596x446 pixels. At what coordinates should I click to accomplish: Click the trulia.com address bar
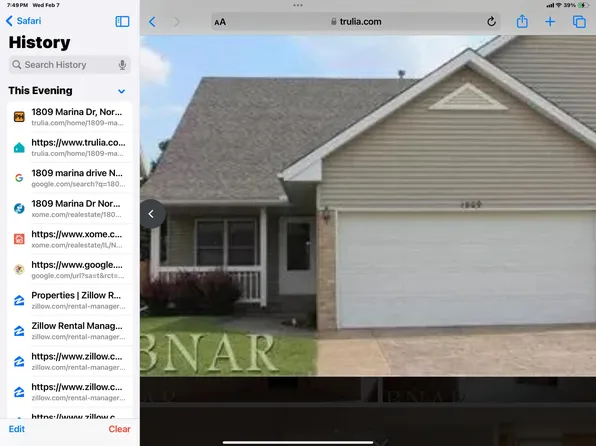(356, 22)
